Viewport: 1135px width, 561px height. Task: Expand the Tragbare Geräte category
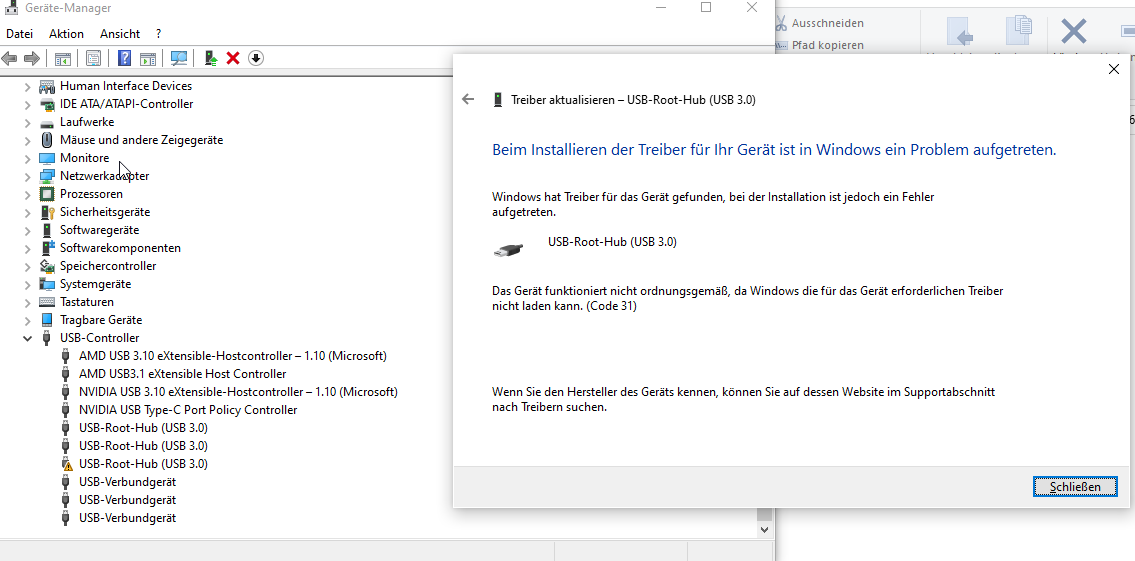28,320
